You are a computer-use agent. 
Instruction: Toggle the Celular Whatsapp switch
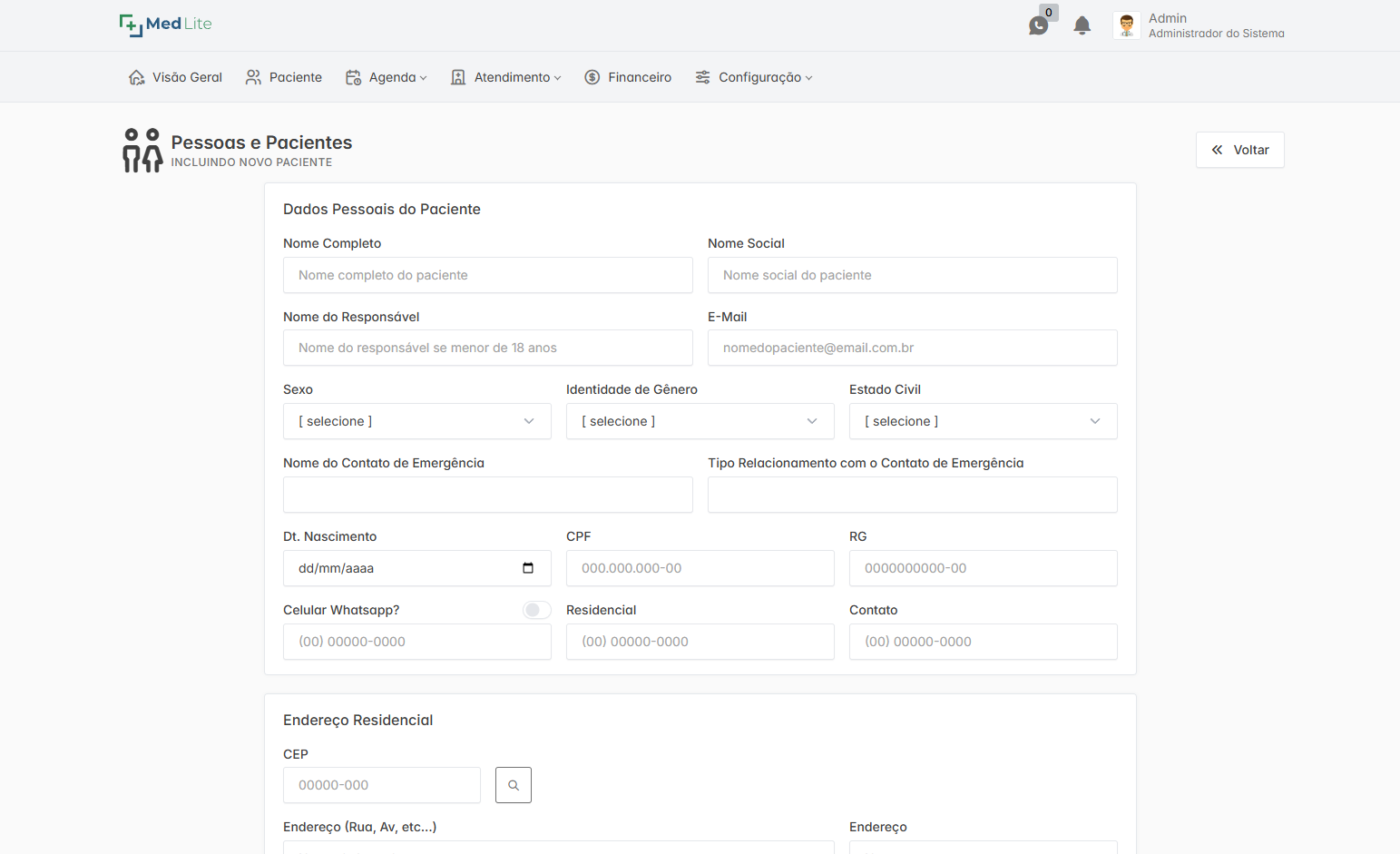536,610
